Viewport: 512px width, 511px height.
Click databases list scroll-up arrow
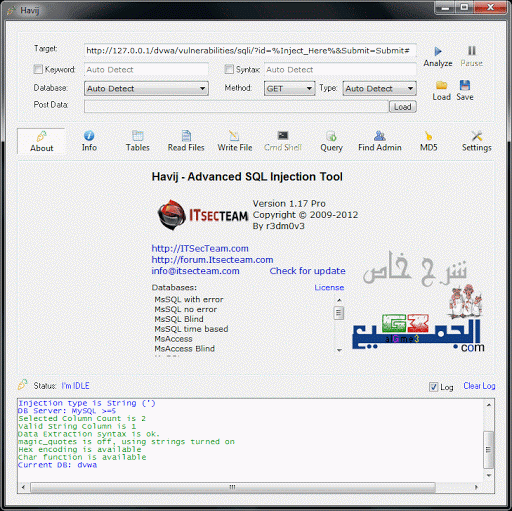pos(339,300)
